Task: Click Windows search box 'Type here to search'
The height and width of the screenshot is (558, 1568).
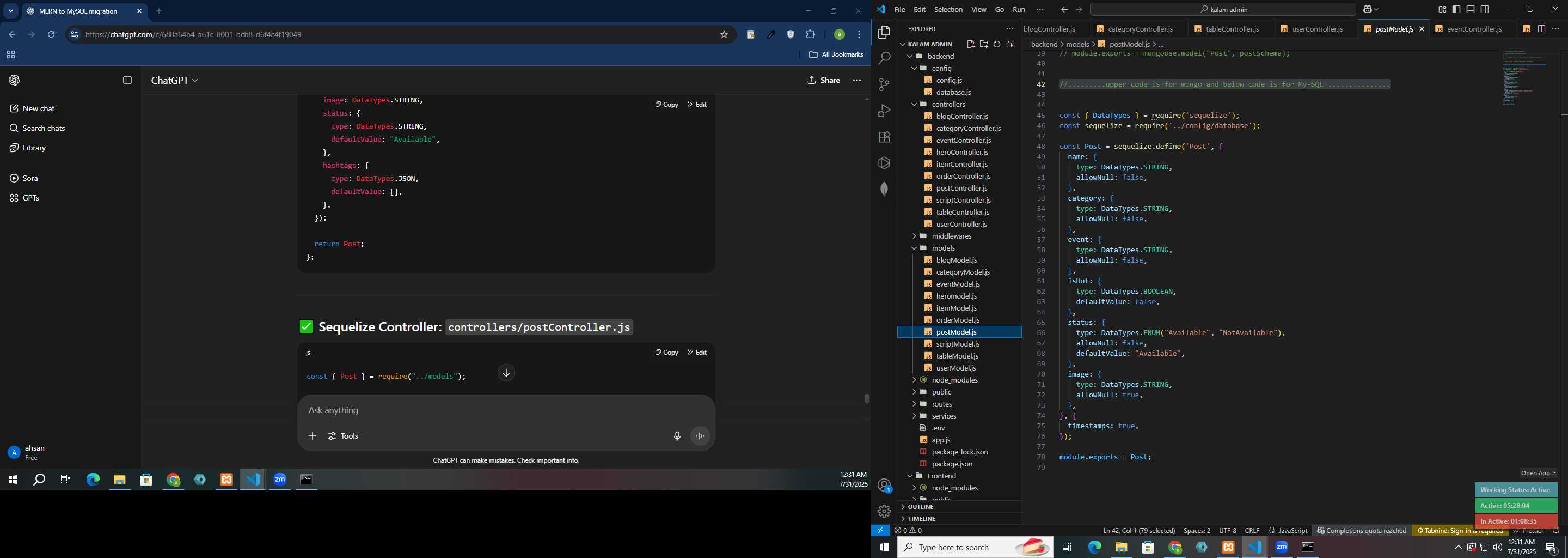Action: click(976, 548)
